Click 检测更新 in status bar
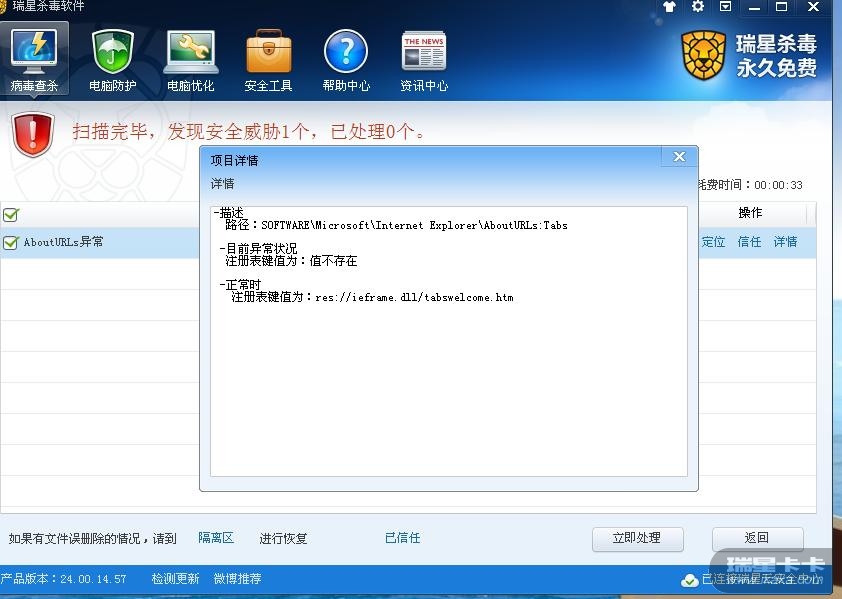Screen dimensions: 842x599 (x=176, y=579)
